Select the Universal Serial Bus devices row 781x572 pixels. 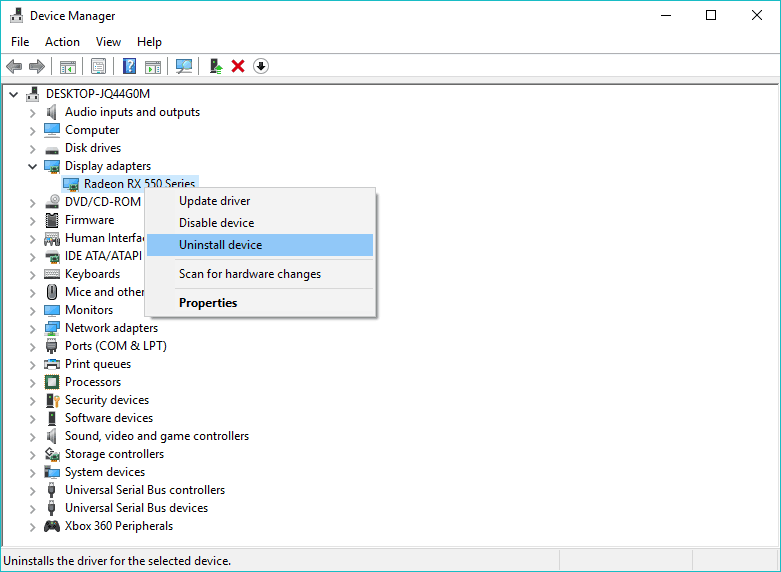point(136,508)
